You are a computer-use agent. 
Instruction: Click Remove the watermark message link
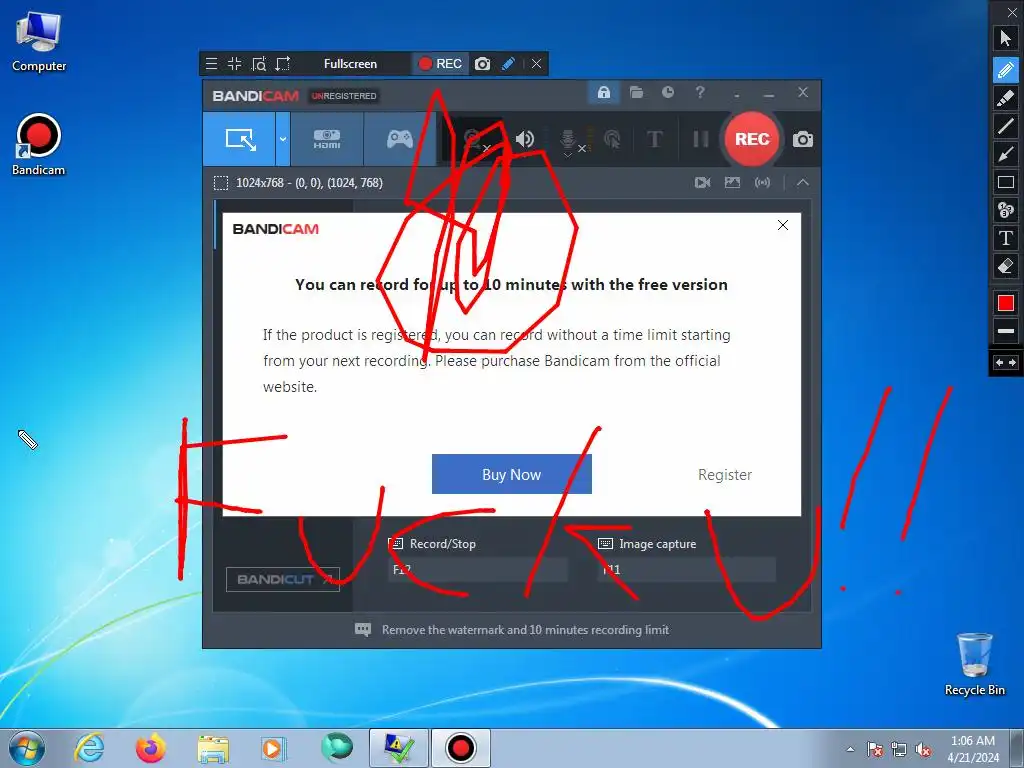(525, 630)
